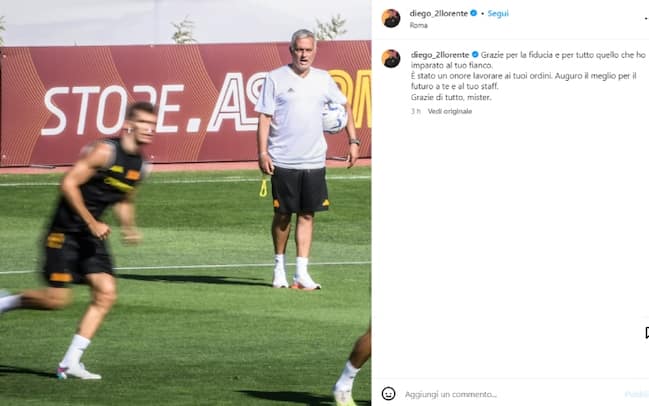Click the coach holding the ball in photo

[x=303, y=159]
